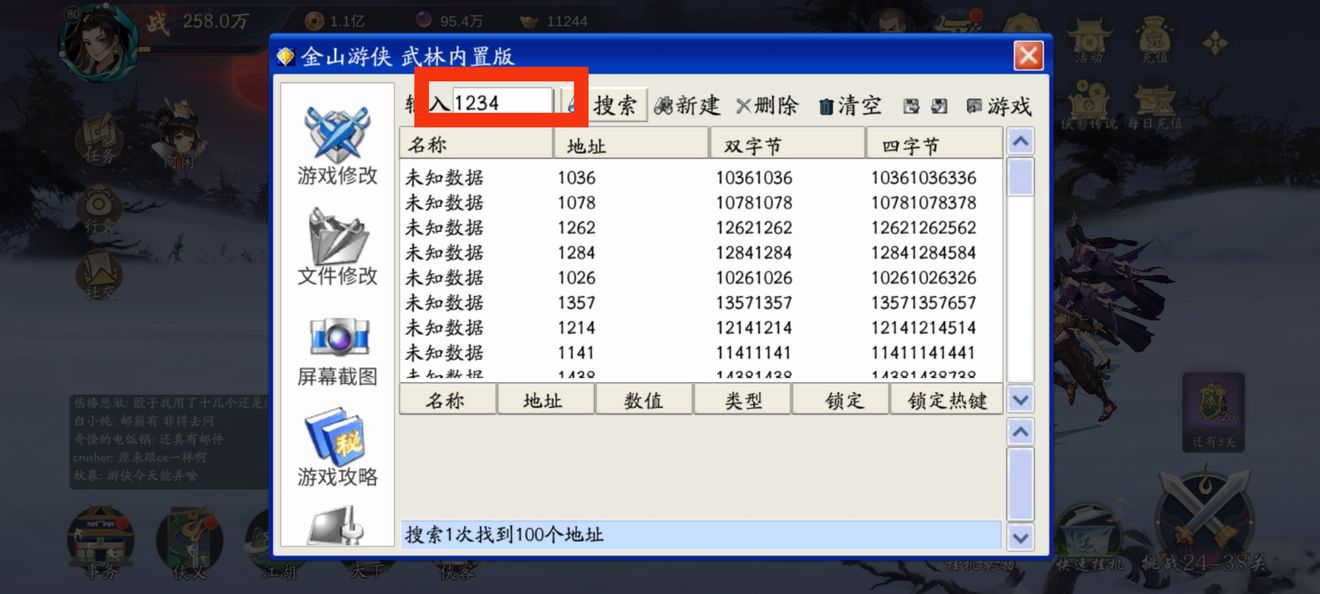The image size is (1320, 594).
Task: Return to the game via 游戏 icon
Action: click(997, 105)
